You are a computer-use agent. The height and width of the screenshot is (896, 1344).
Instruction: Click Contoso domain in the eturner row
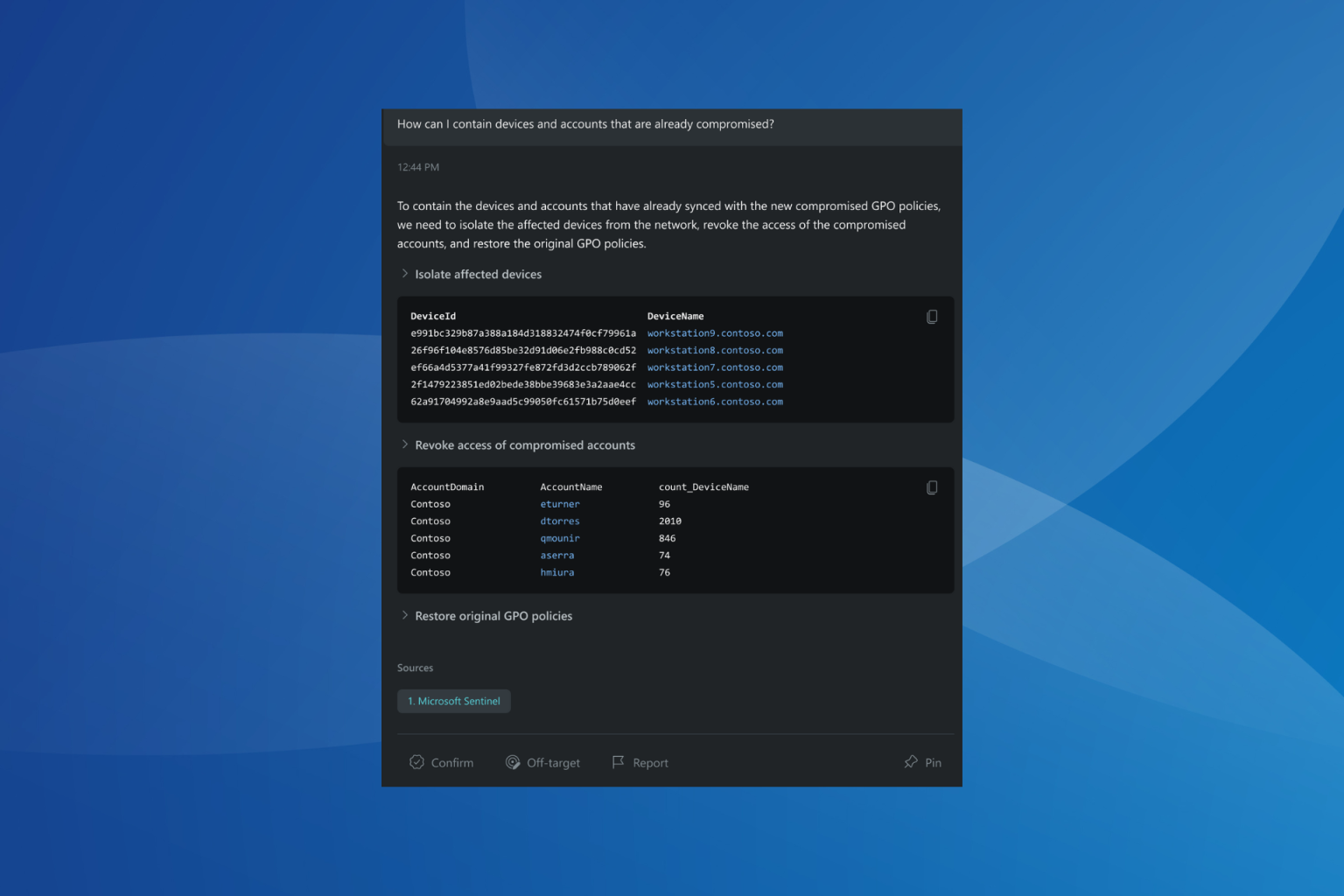pyautogui.click(x=430, y=504)
